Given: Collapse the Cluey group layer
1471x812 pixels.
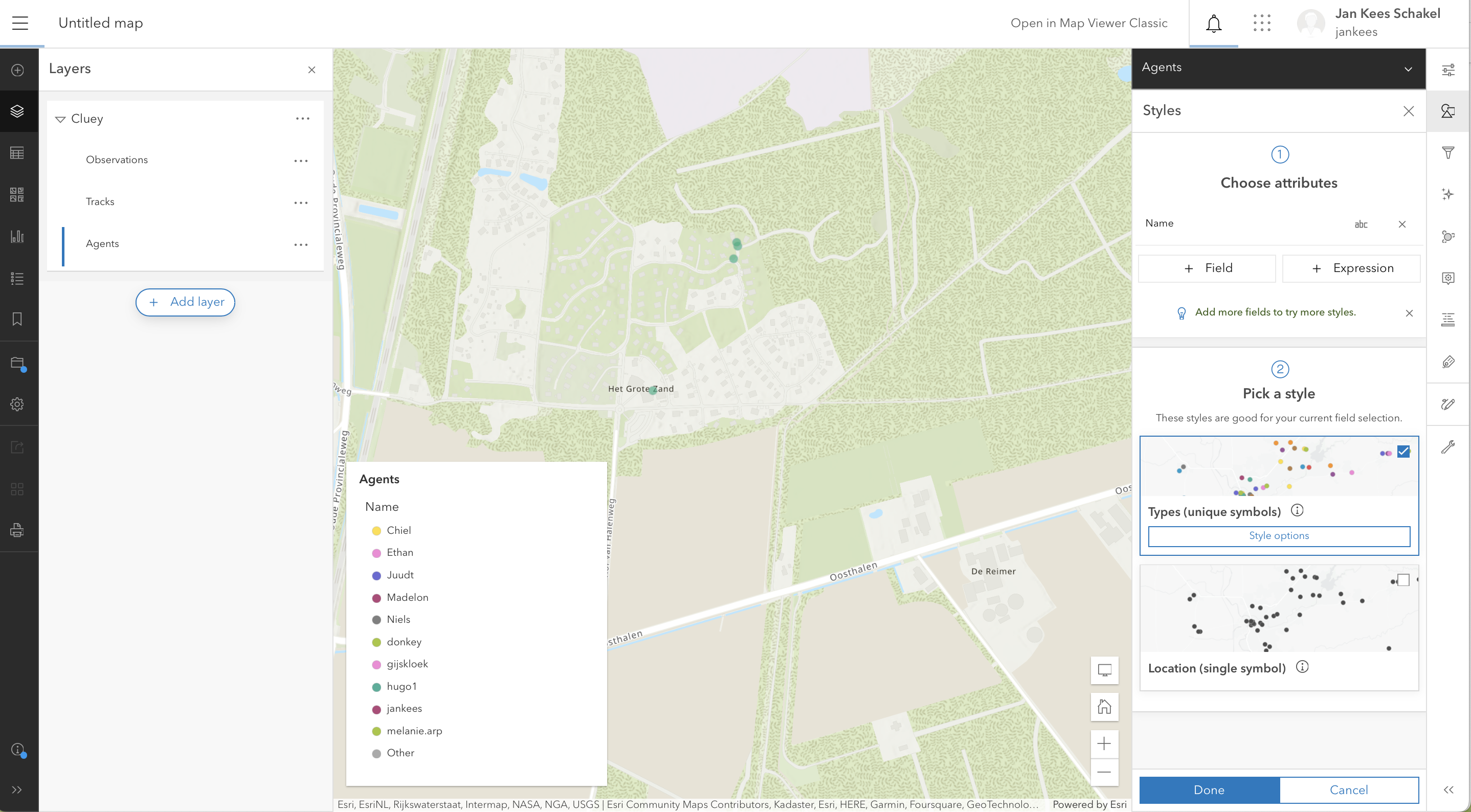Looking at the screenshot, I should pos(60,119).
